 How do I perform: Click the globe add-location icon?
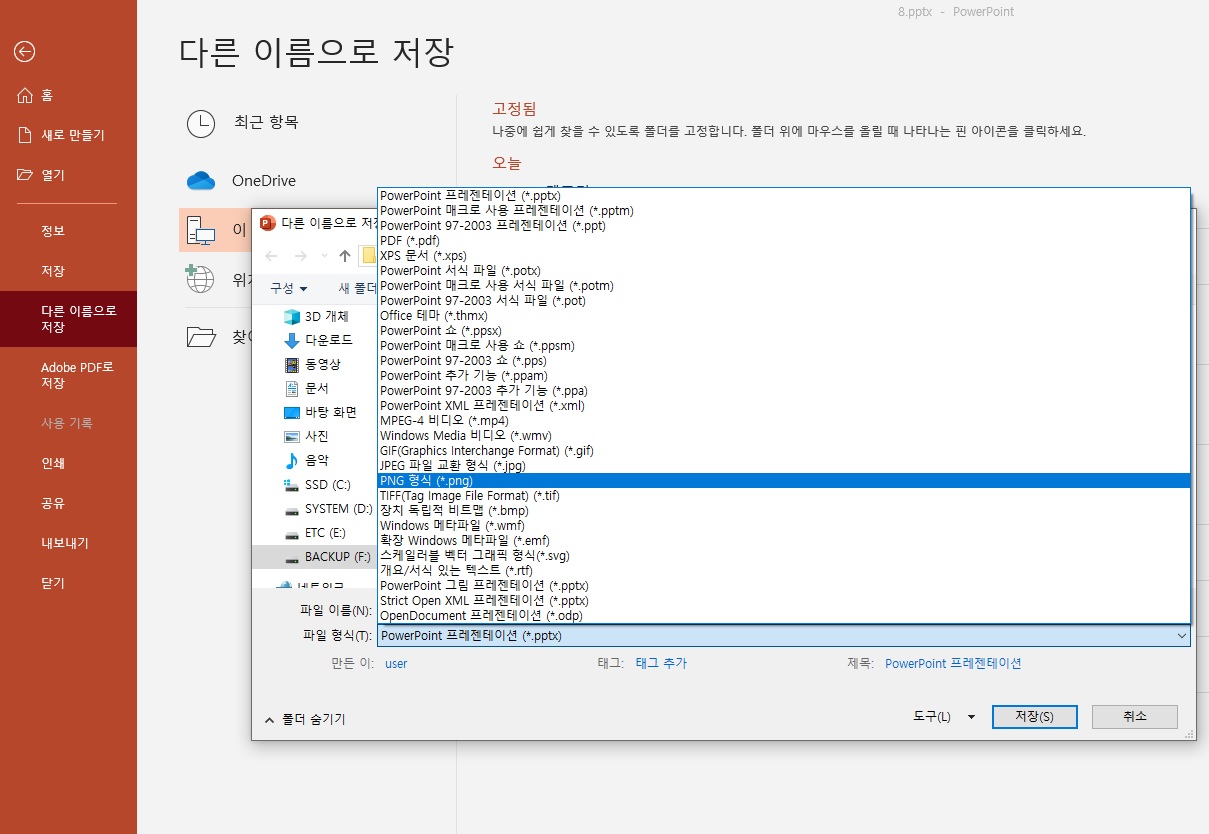point(200,278)
